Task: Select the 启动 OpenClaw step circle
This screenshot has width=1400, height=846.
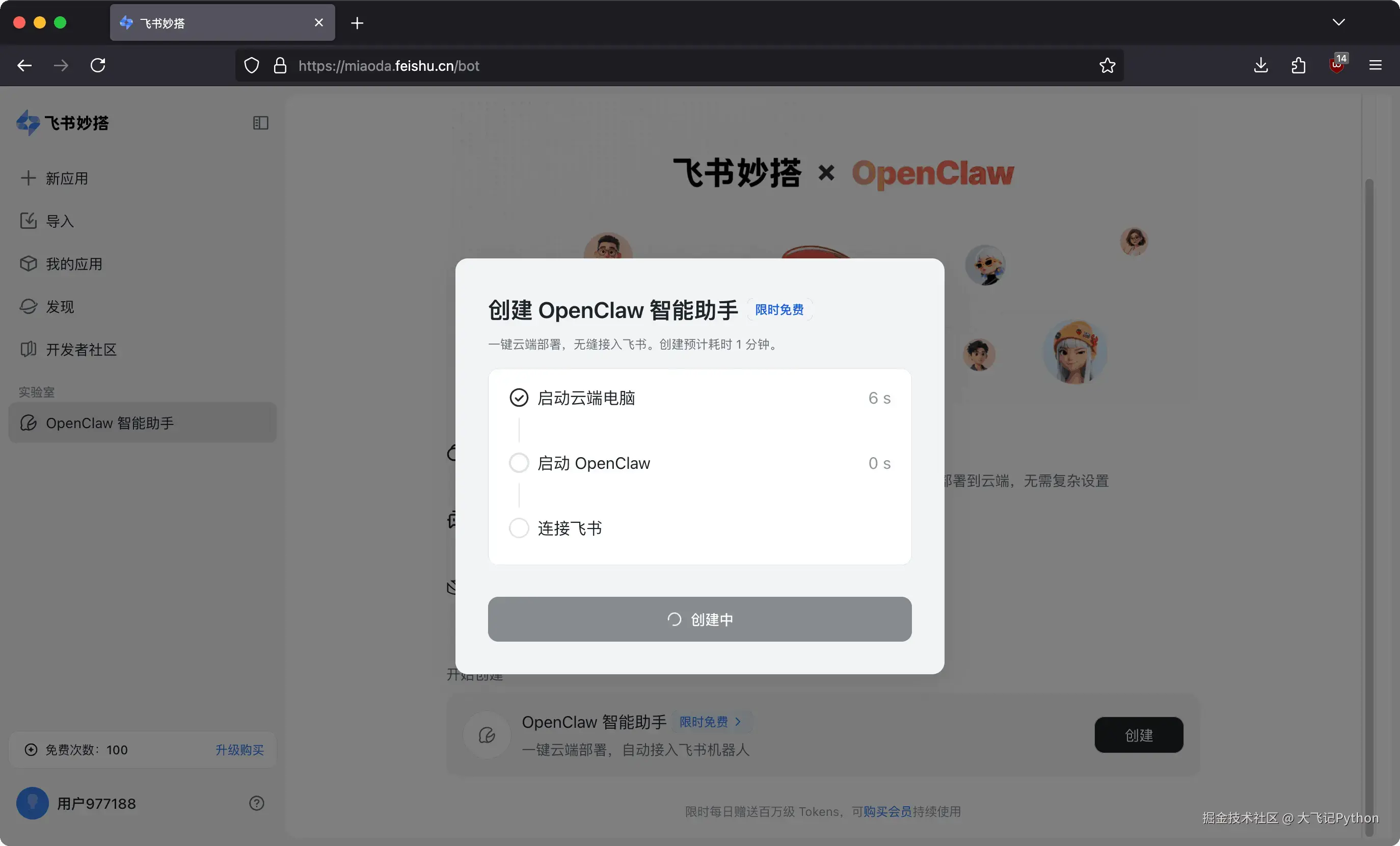Action: 519,463
